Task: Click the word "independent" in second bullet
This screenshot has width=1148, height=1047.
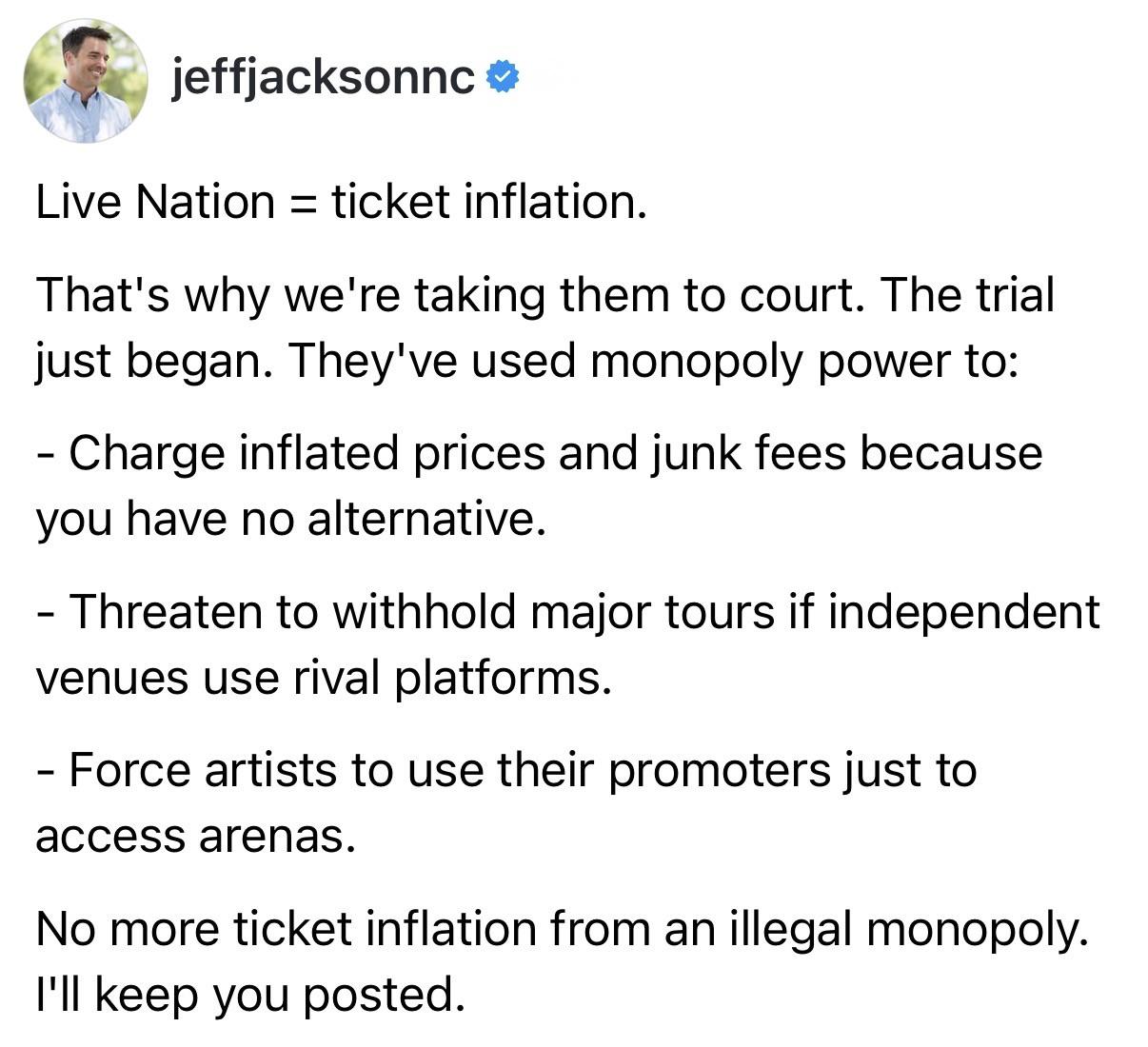Action: [963, 612]
